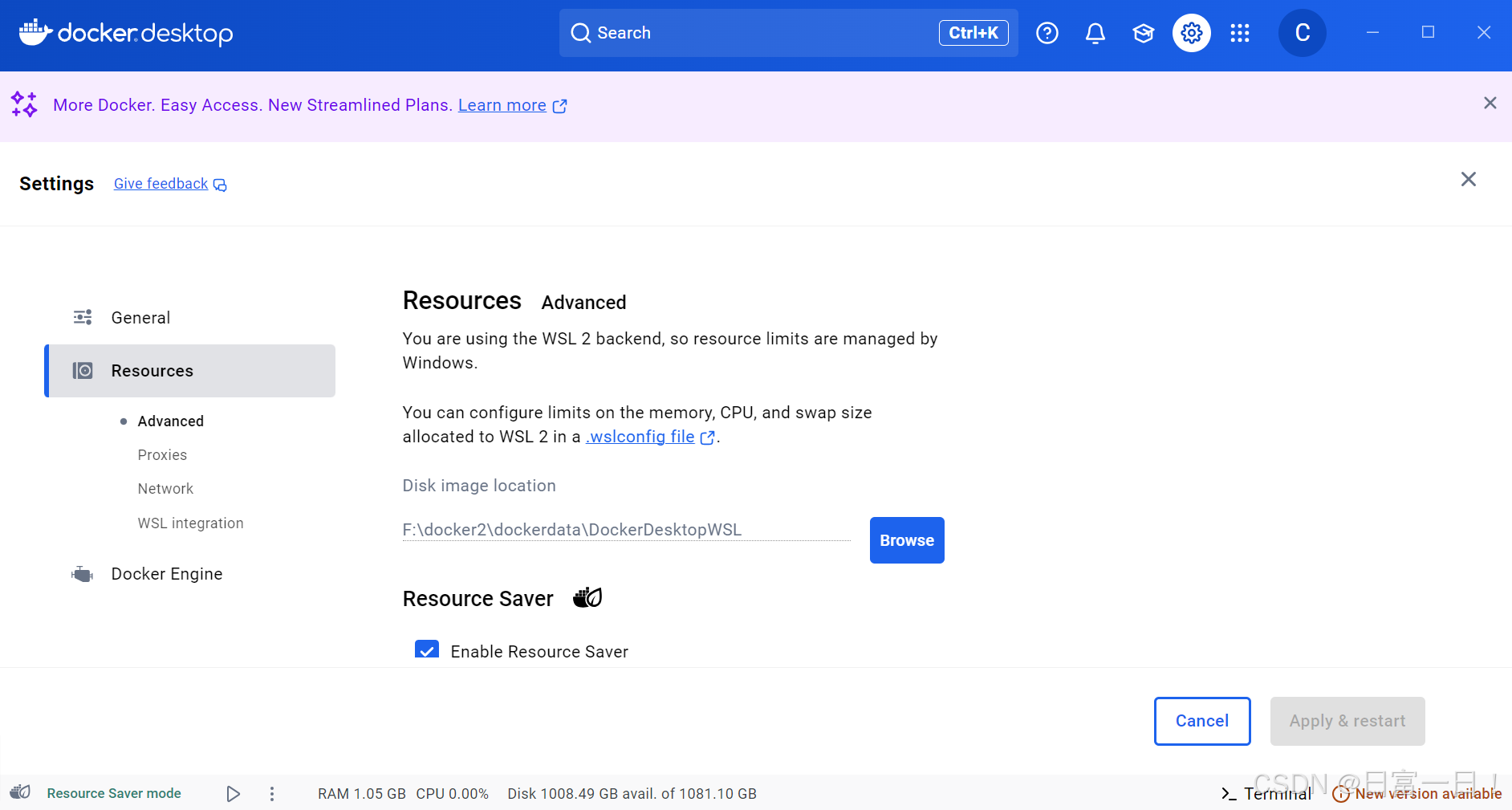Open the account avatar labeled C

pos(1302,33)
